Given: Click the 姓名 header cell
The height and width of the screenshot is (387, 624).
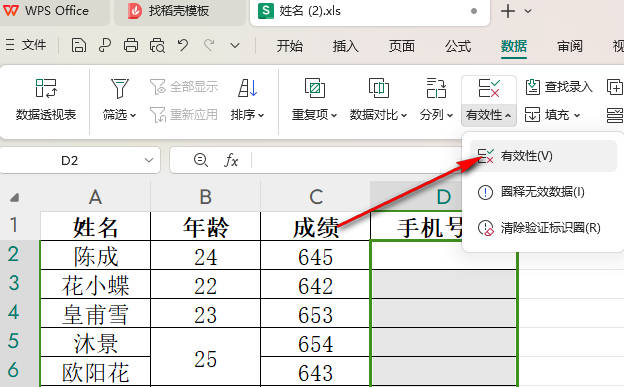Looking at the screenshot, I should click(96, 227).
